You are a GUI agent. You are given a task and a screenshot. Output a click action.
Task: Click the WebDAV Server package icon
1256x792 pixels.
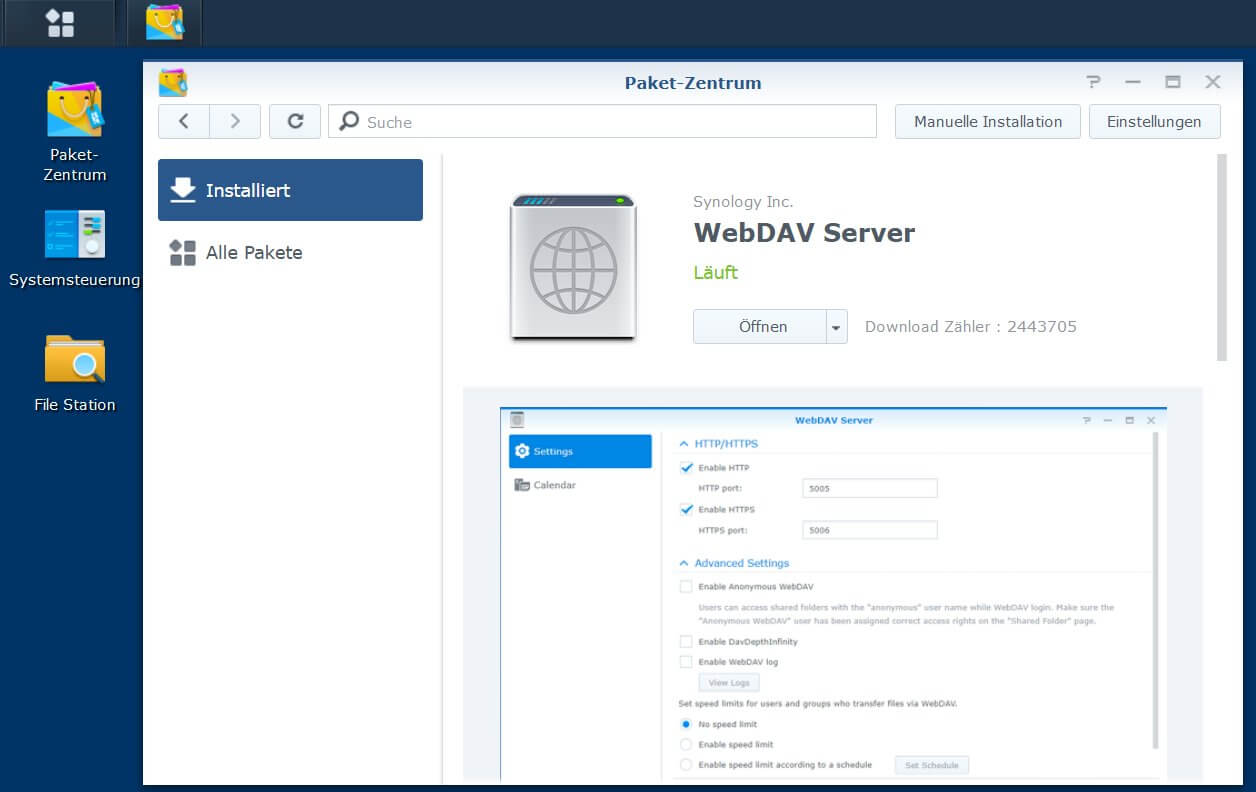pos(573,267)
